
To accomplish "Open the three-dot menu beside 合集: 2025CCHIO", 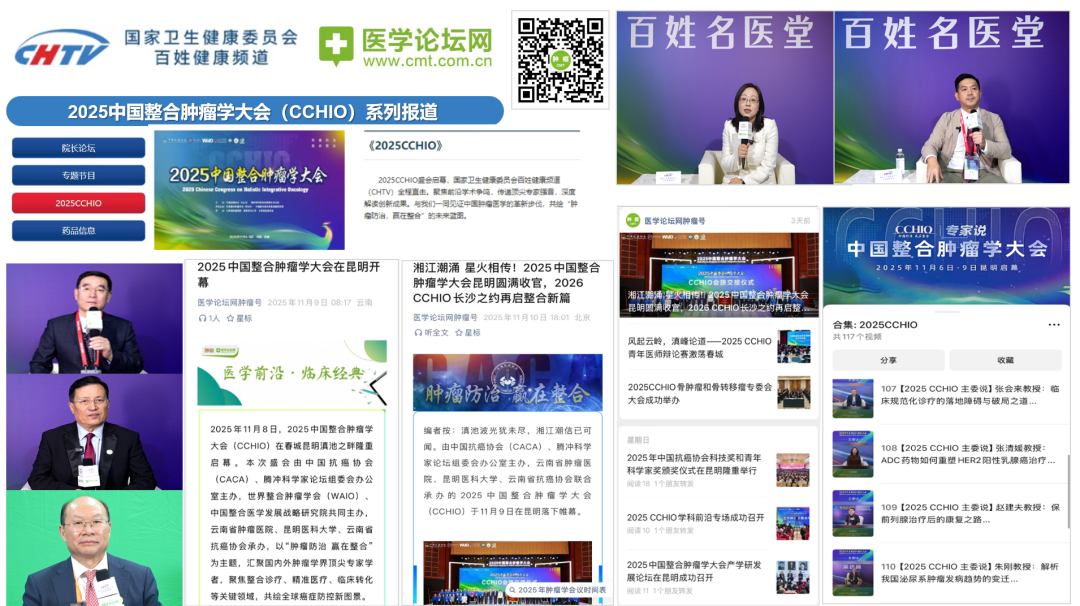I will pyautogui.click(x=1054, y=324).
